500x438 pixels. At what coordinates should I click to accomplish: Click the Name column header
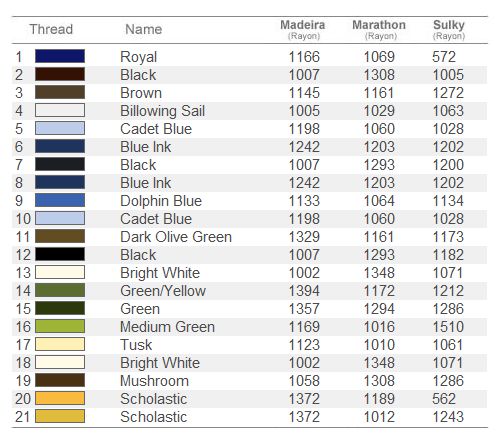pyautogui.click(x=144, y=29)
